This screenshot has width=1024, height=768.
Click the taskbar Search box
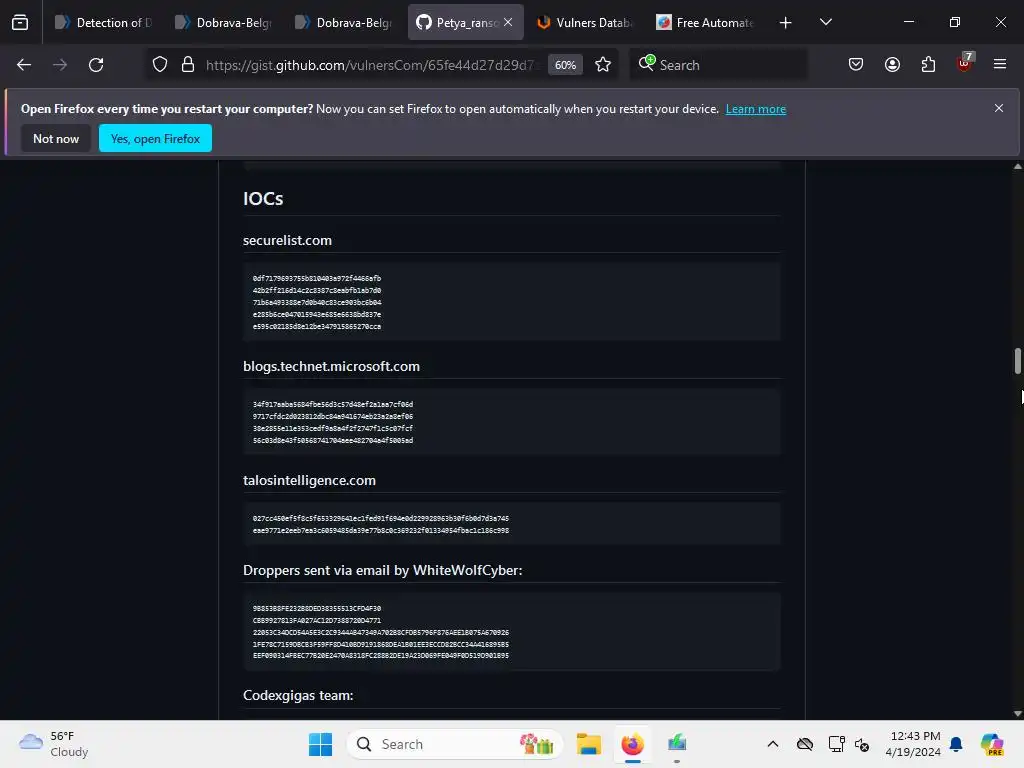pos(455,744)
